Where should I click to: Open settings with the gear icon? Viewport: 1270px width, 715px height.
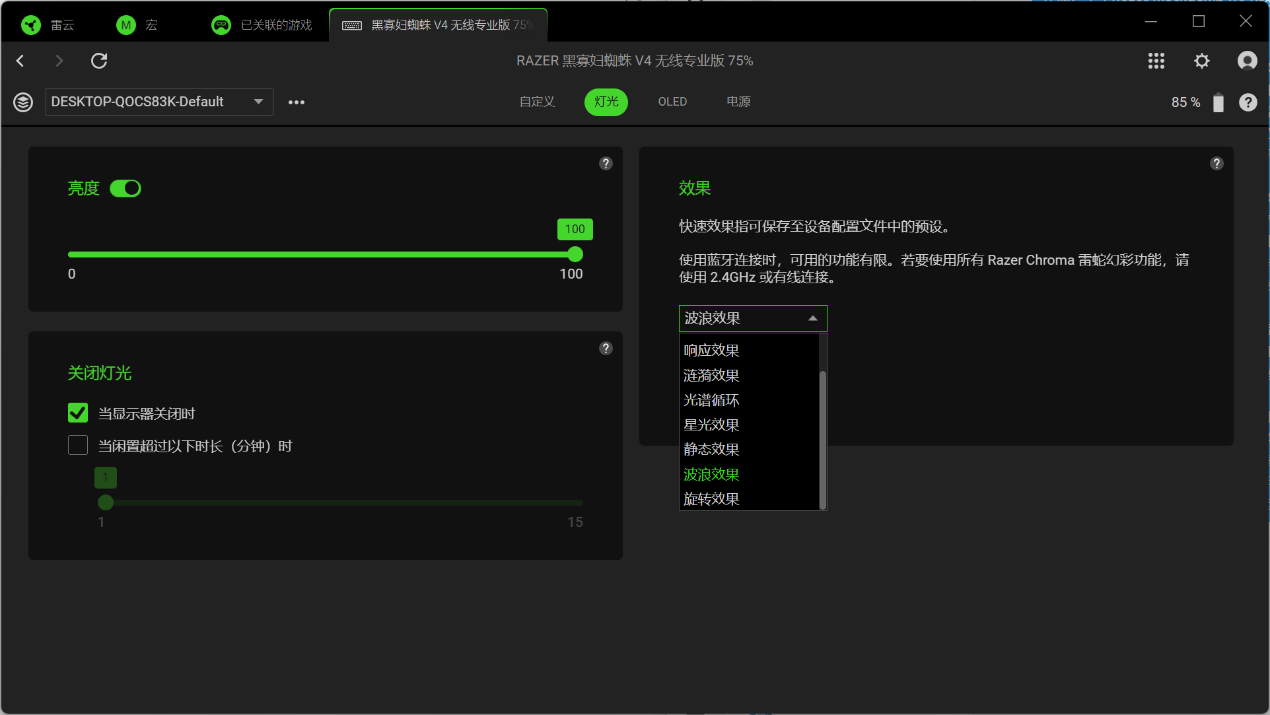click(1202, 61)
